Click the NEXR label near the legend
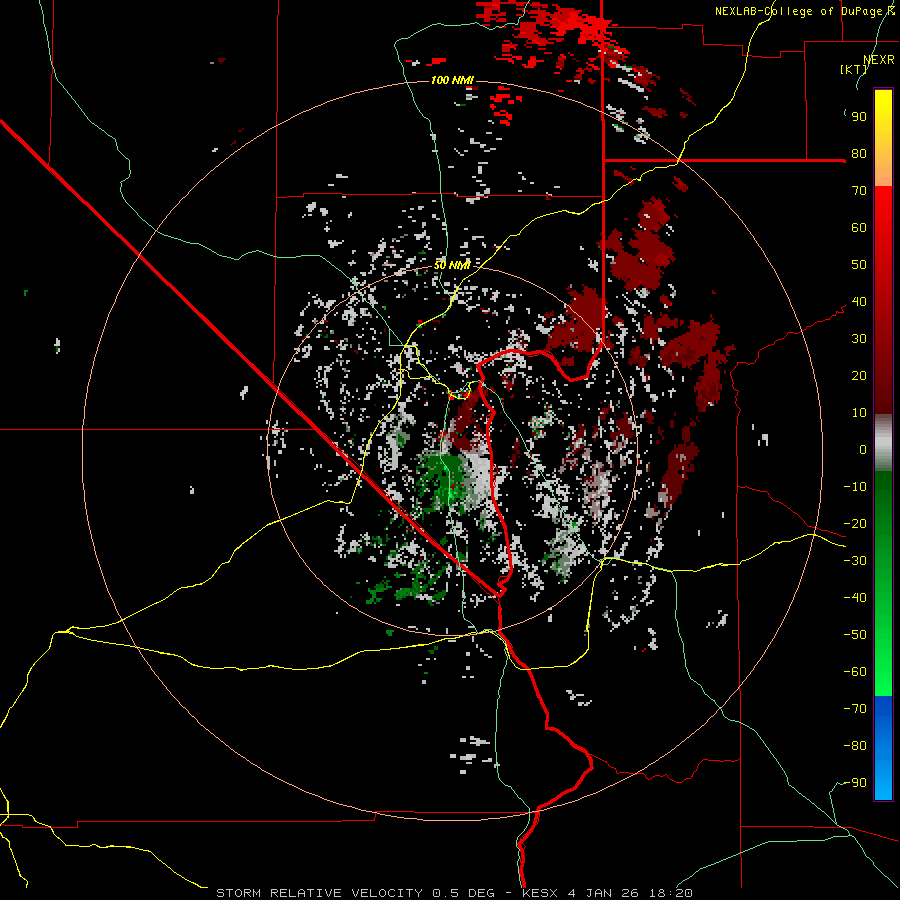Viewport: 900px width, 900px height. coord(879,60)
